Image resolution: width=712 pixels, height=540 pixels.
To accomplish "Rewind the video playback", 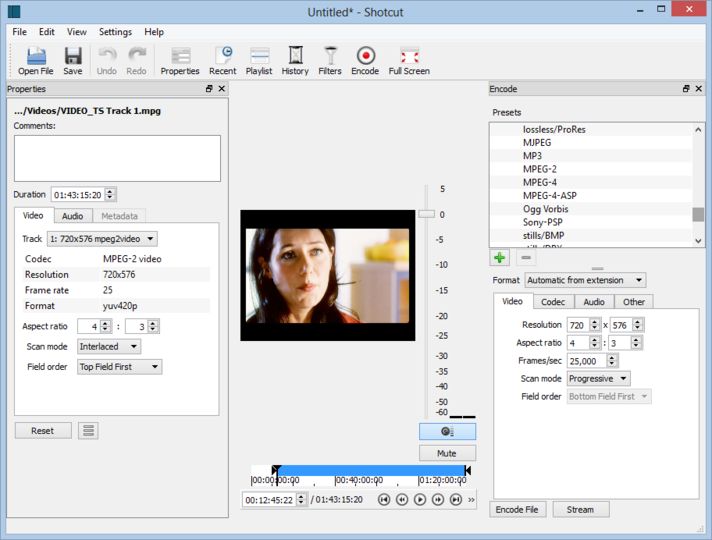I will pyautogui.click(x=402, y=500).
